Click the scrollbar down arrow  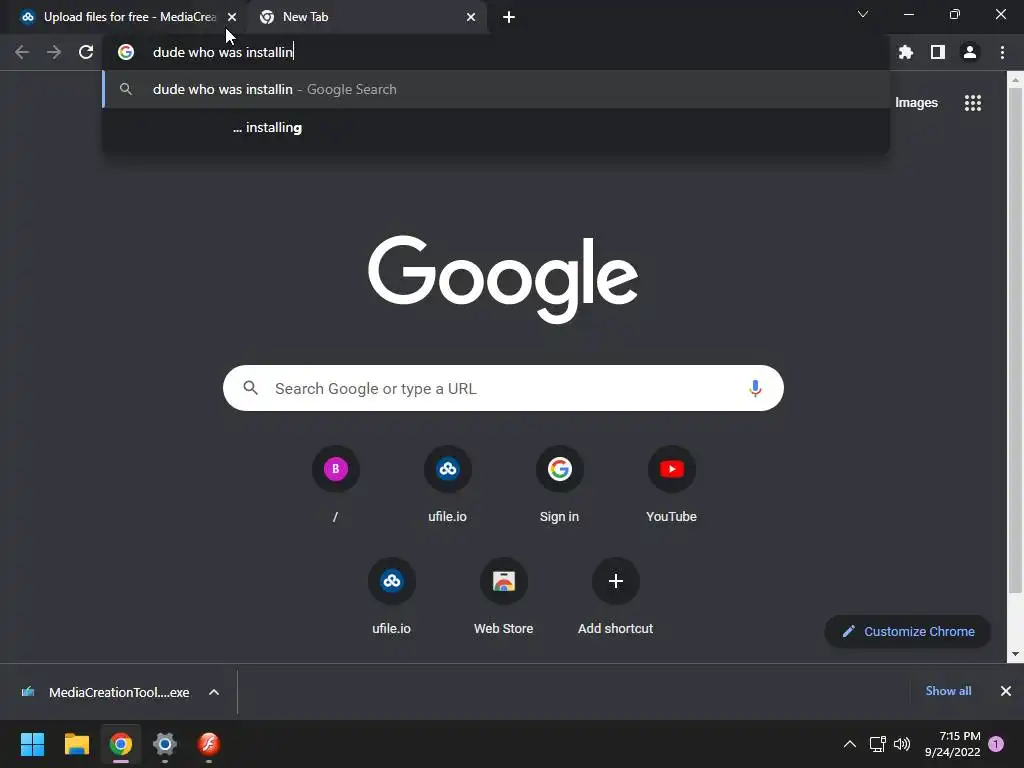(1015, 654)
